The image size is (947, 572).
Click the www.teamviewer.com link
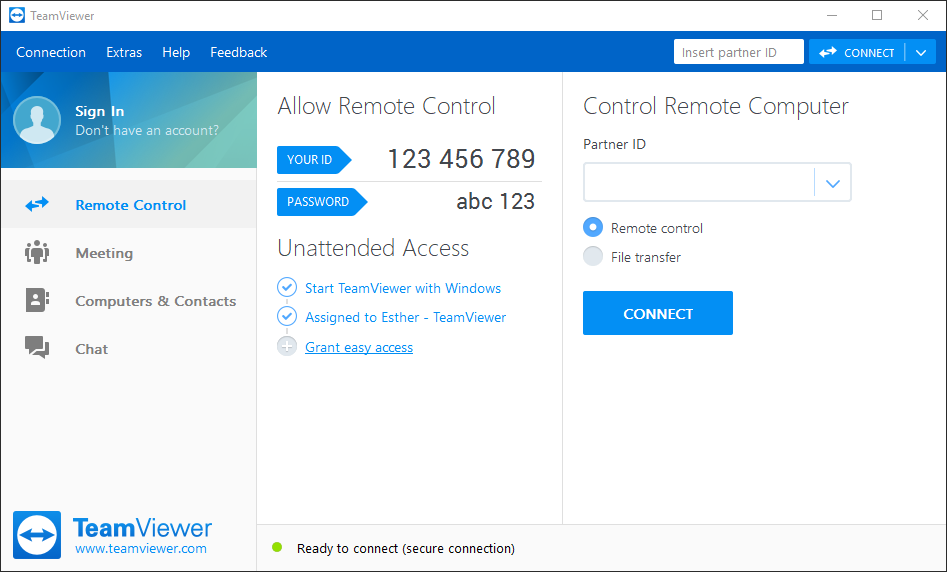pyautogui.click(x=141, y=549)
